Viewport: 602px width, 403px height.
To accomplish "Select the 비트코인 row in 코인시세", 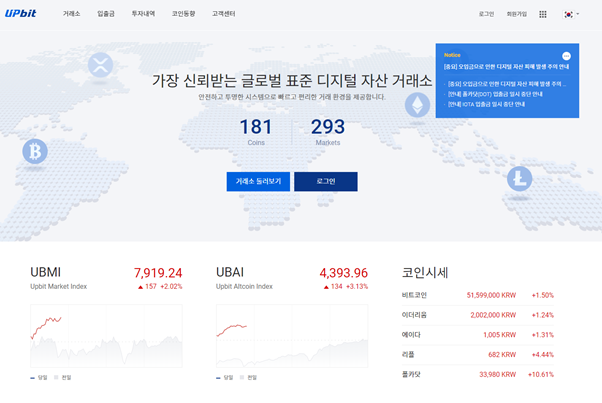I will [478, 295].
